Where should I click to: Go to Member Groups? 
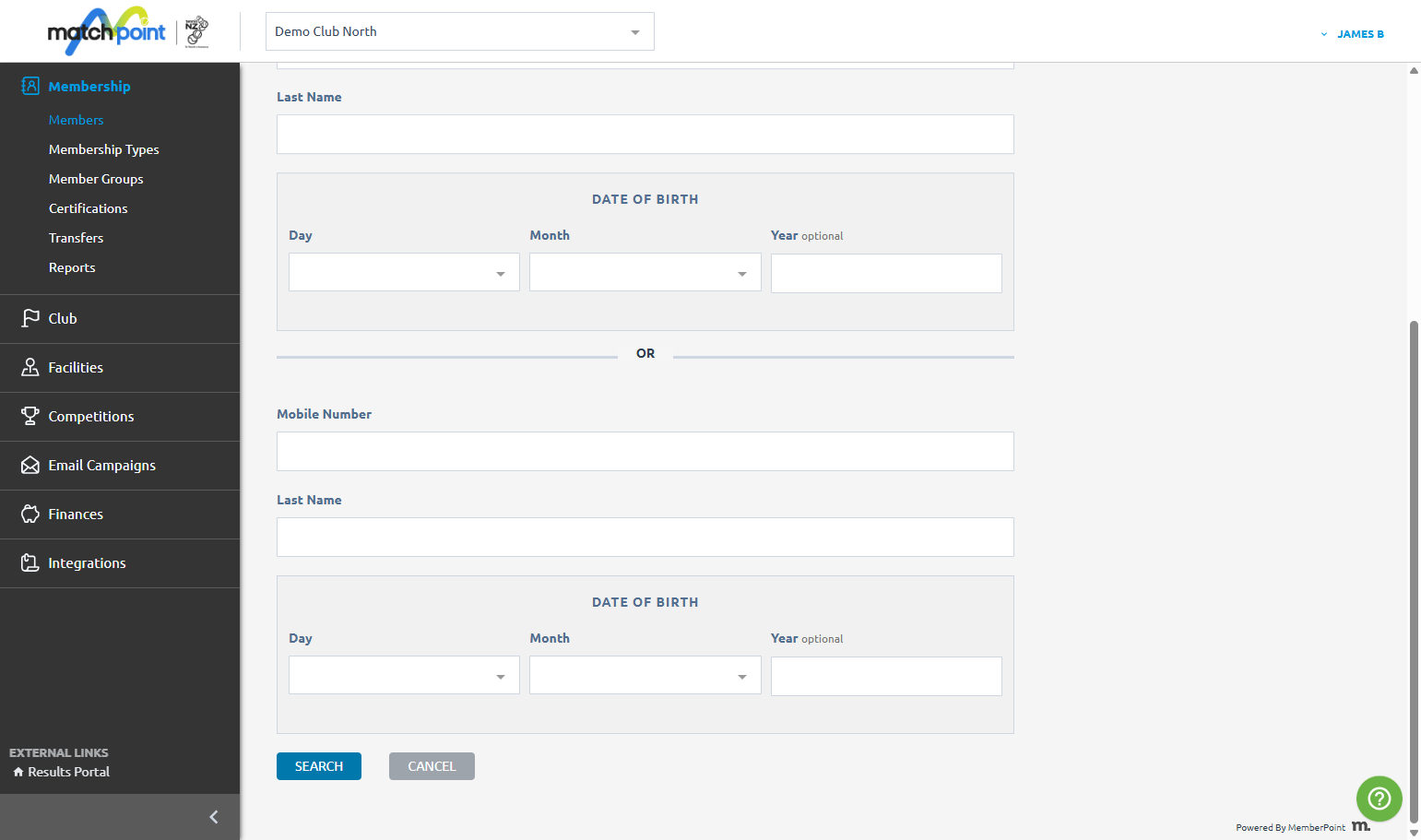[96, 179]
